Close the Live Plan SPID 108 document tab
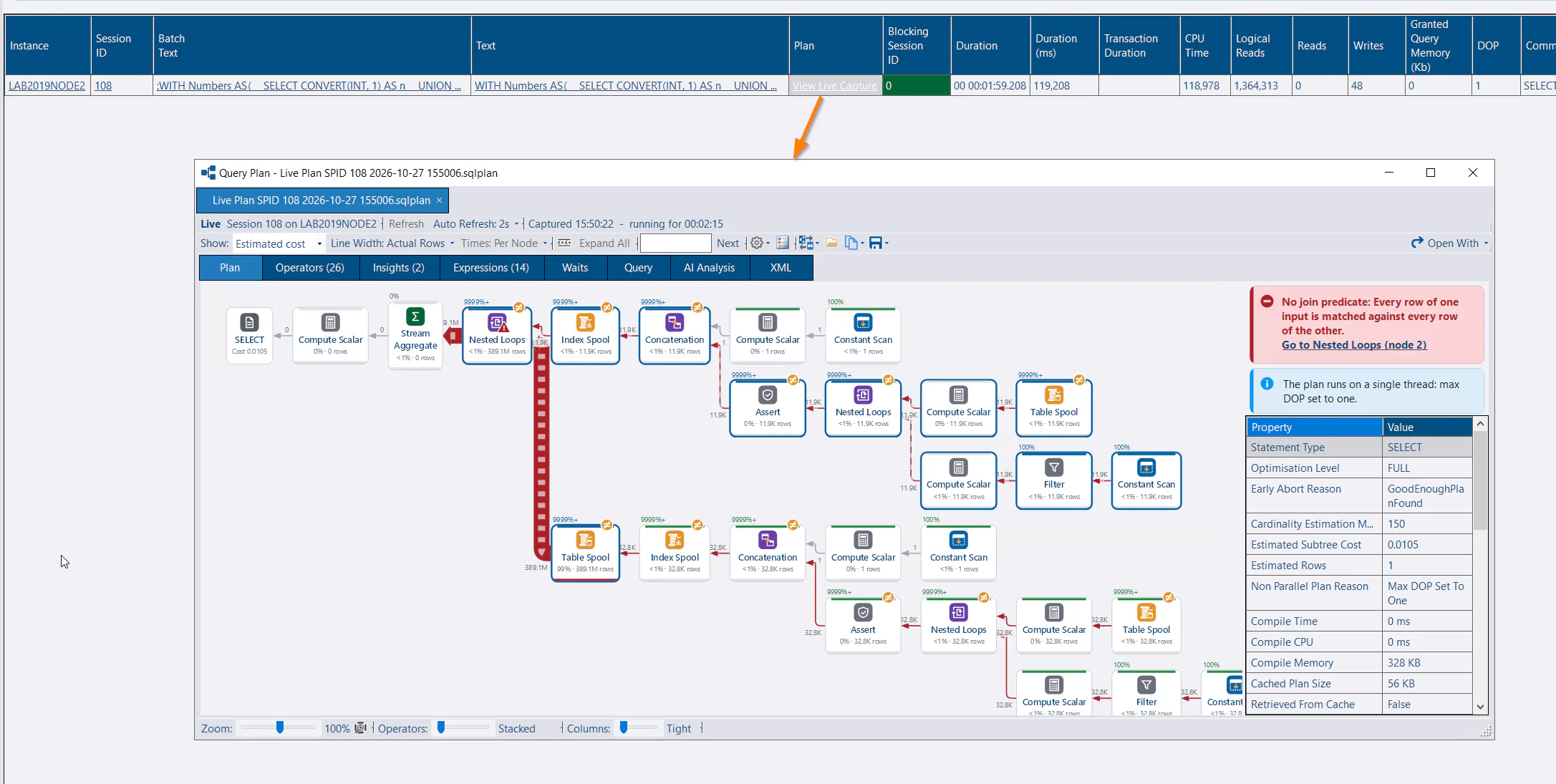1556x784 pixels. coord(440,200)
